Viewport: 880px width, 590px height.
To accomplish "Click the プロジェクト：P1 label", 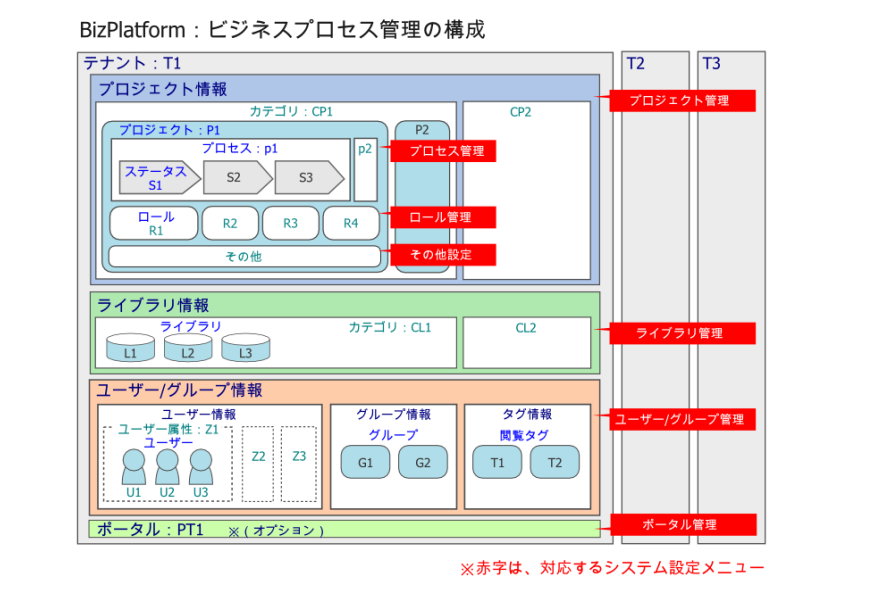I will (x=169, y=130).
